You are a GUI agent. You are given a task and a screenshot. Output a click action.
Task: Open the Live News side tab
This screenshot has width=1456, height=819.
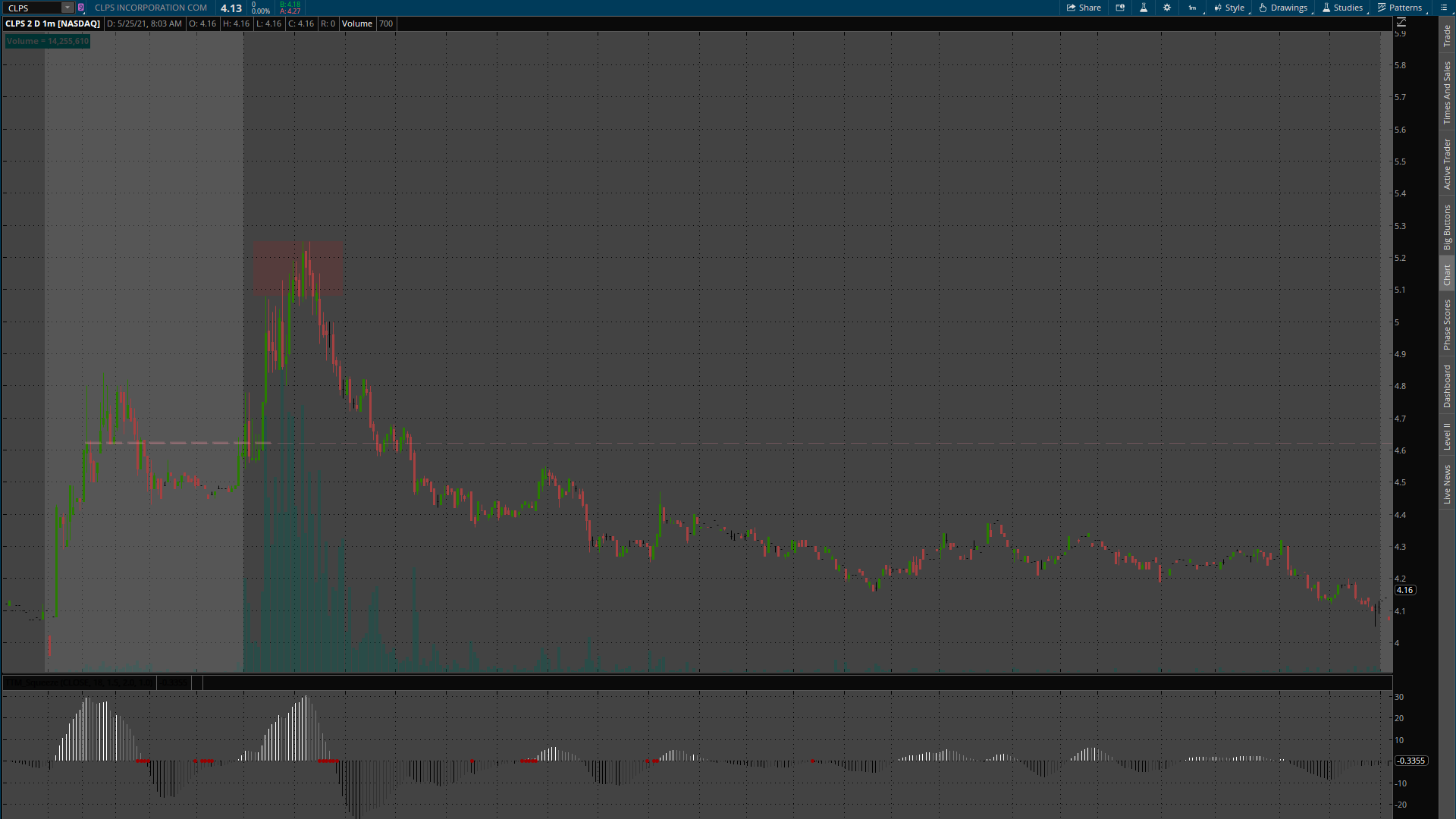pyautogui.click(x=1447, y=485)
